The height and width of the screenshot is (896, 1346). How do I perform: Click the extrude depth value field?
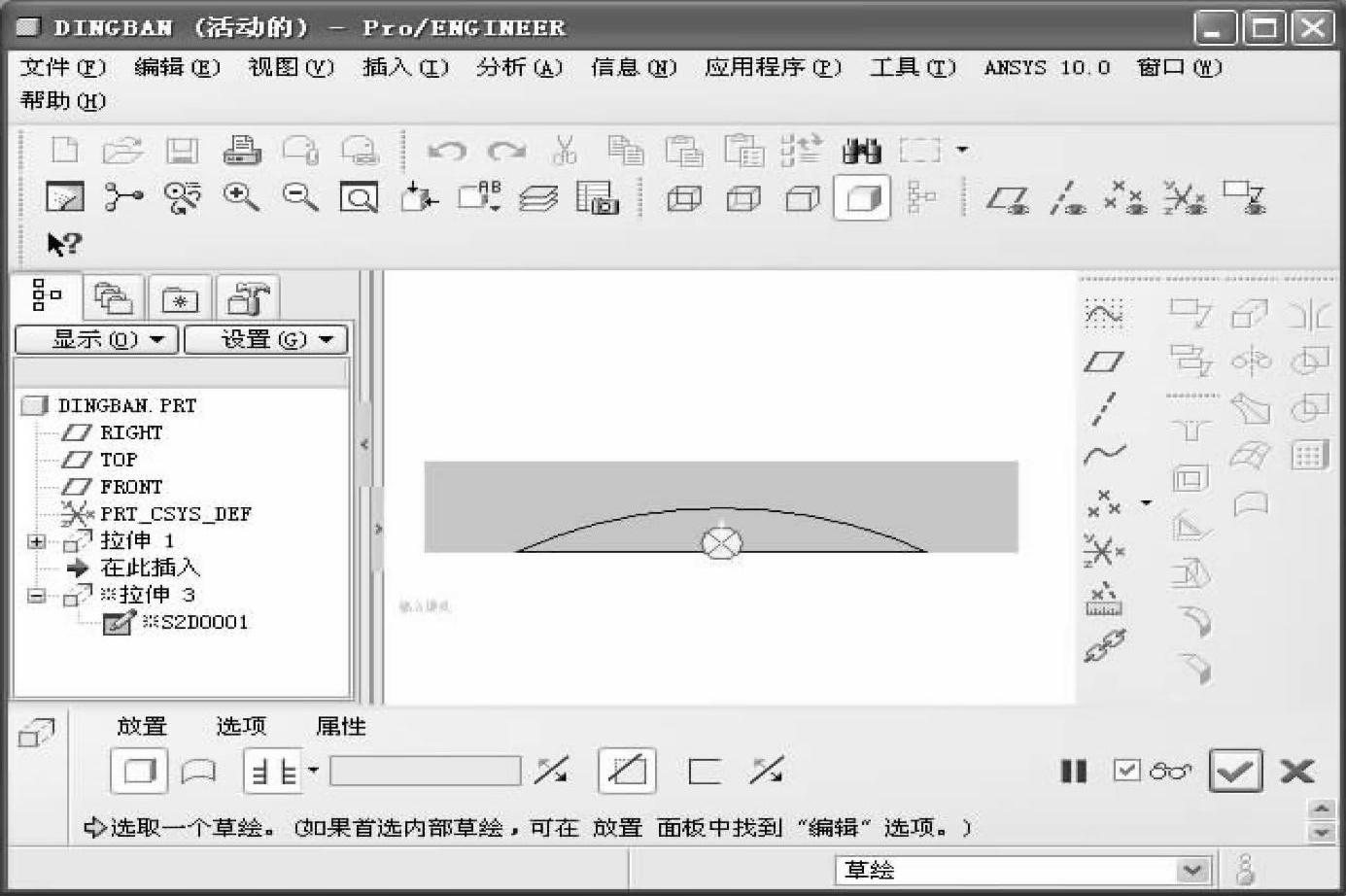tap(426, 772)
